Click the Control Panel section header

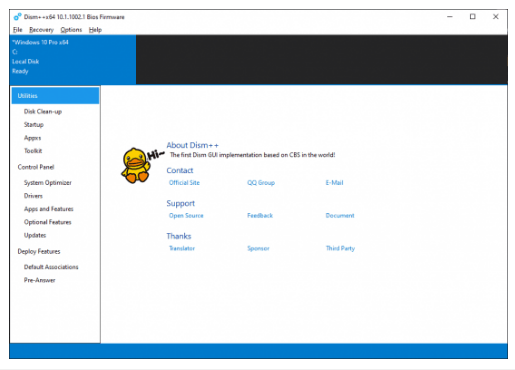tap(36, 167)
